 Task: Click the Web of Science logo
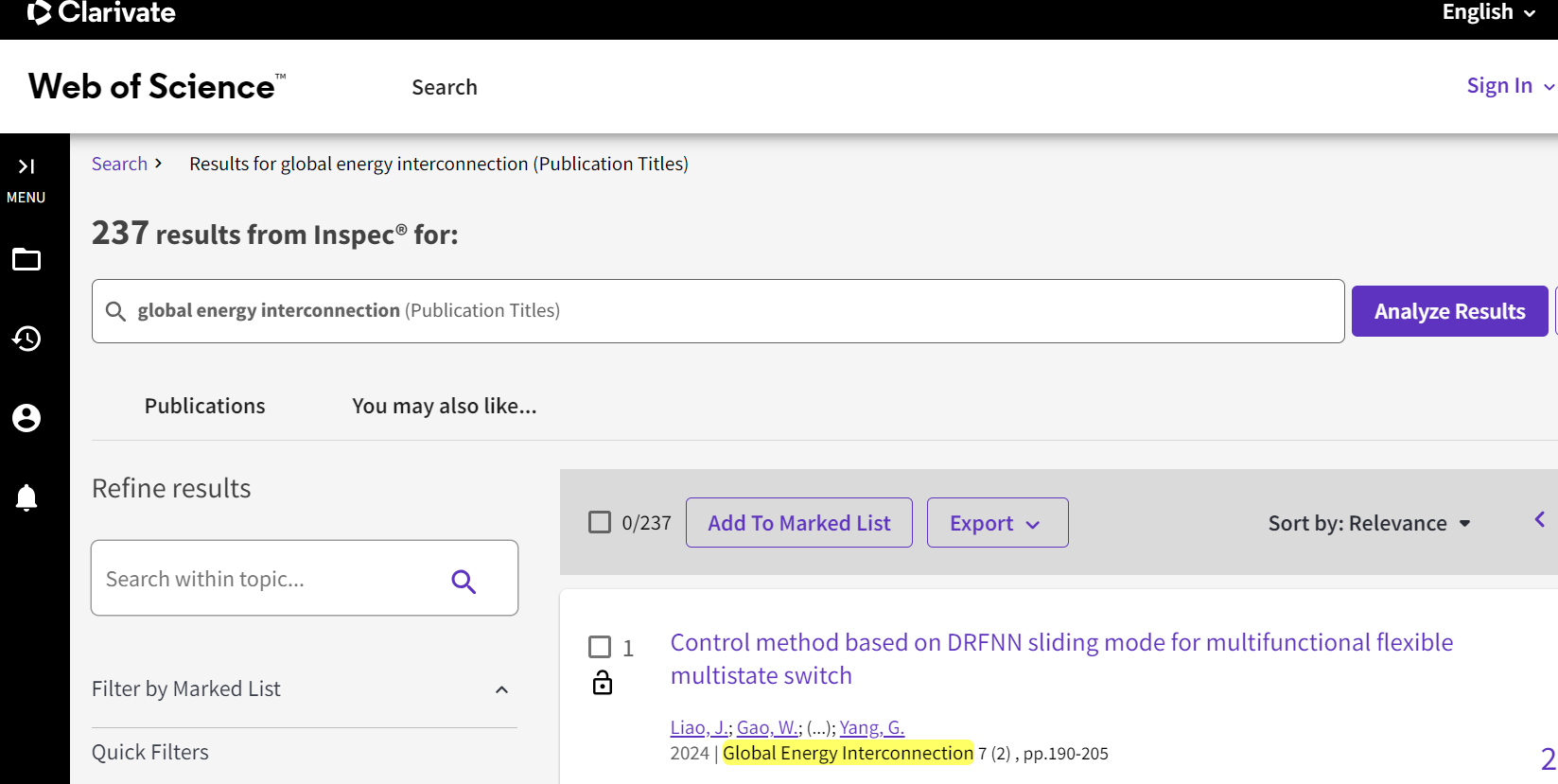tap(157, 87)
